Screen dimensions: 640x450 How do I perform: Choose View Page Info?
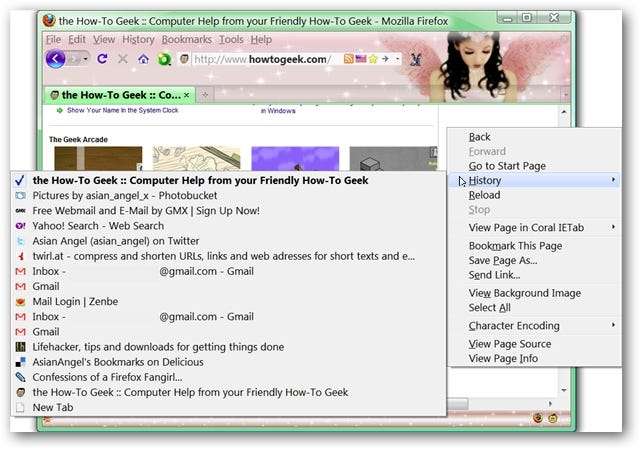point(534,359)
